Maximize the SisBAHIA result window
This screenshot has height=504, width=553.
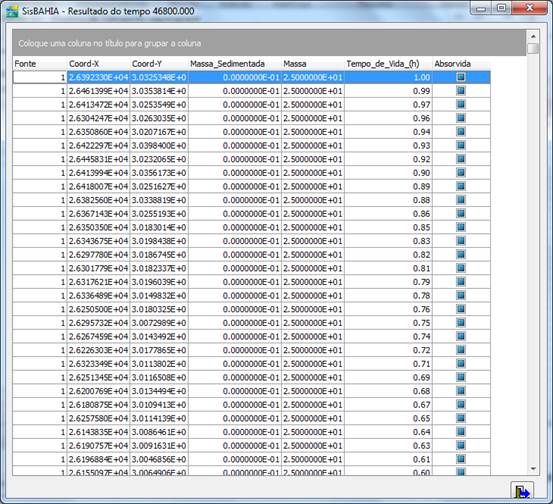(501, 8)
